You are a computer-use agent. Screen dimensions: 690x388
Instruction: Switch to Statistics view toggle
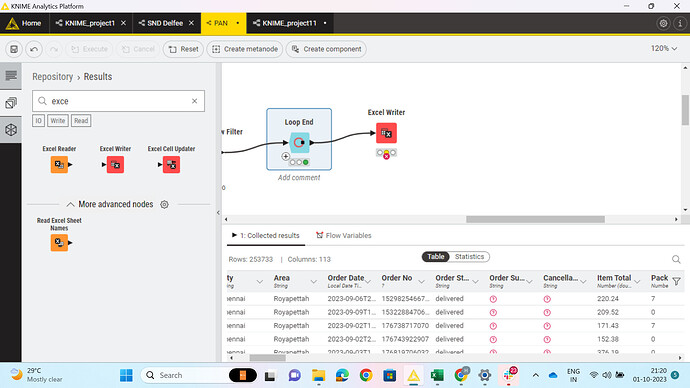click(x=469, y=256)
